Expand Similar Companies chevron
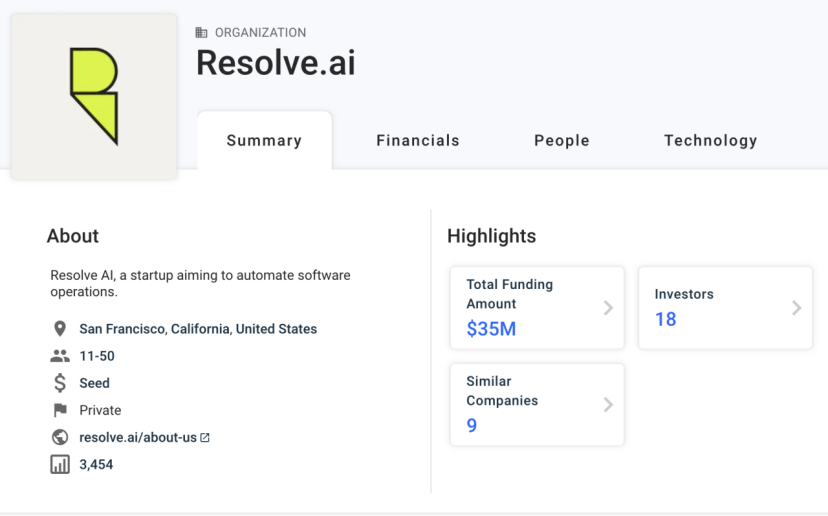This screenshot has height=516, width=828. click(608, 405)
